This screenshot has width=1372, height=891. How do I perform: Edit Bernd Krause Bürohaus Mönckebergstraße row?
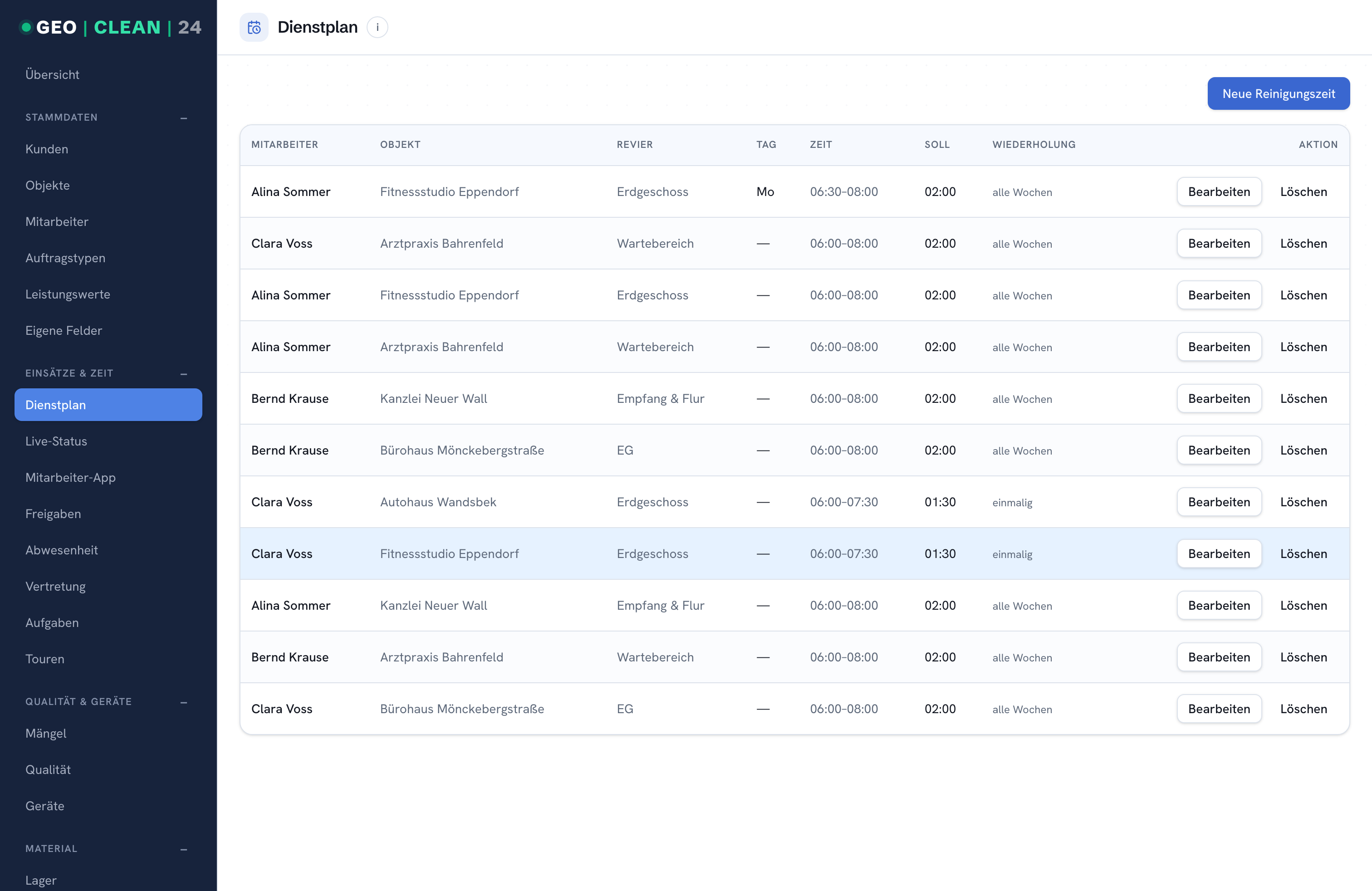point(1219,450)
